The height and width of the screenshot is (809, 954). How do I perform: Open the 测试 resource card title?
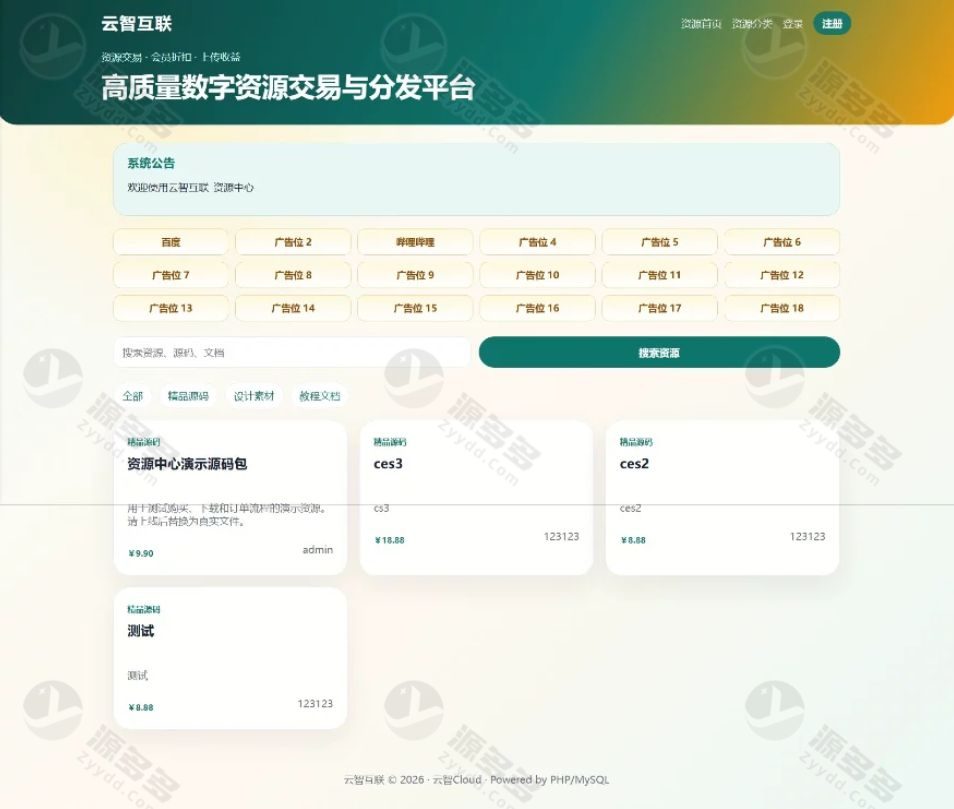click(x=141, y=631)
